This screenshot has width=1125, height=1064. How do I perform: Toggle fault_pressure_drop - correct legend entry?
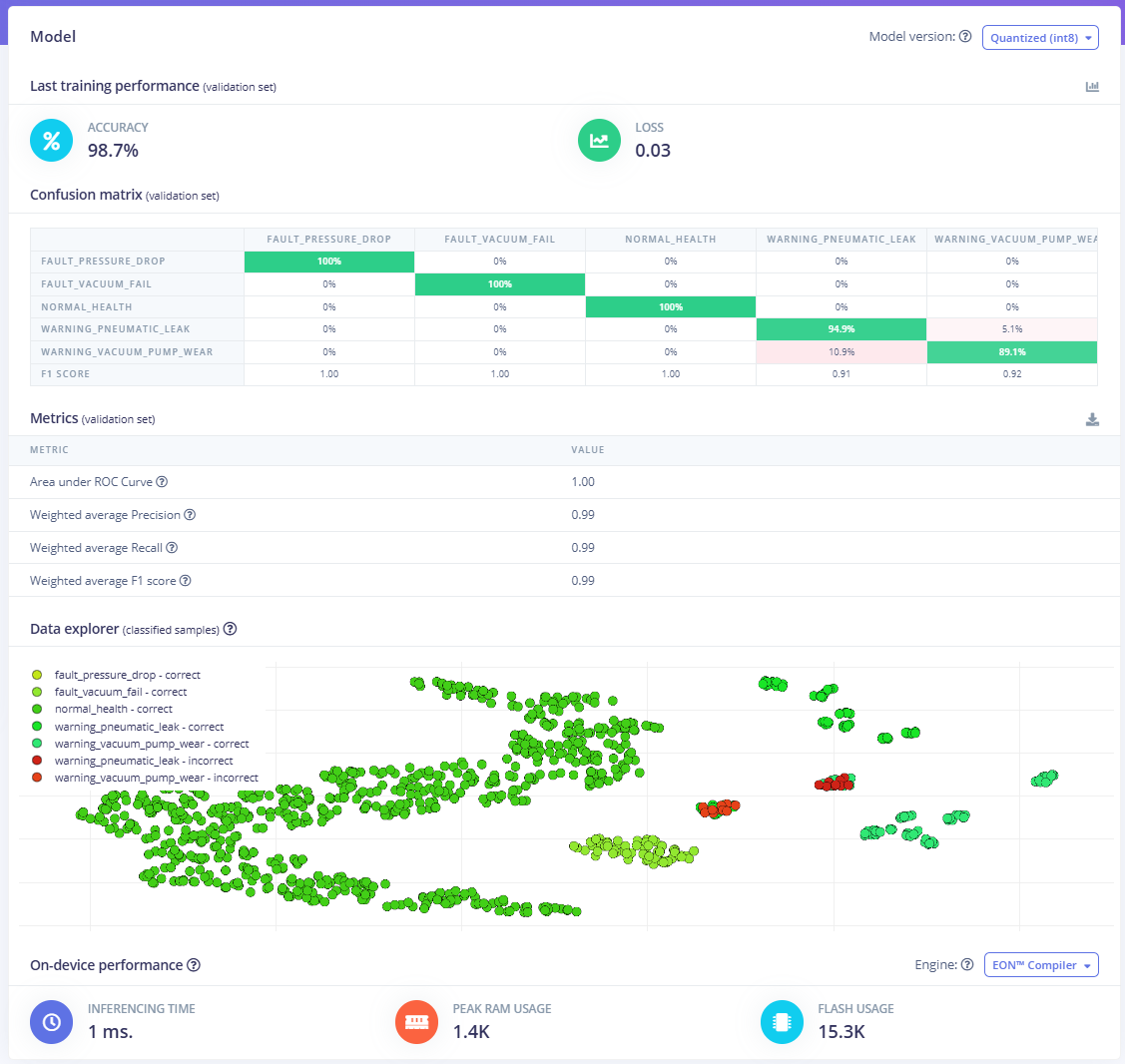pyautogui.click(x=116, y=675)
